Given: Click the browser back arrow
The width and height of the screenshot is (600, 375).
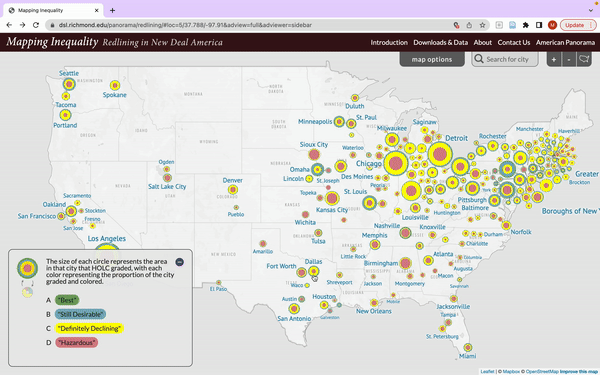Looking at the screenshot, I should (9, 25).
